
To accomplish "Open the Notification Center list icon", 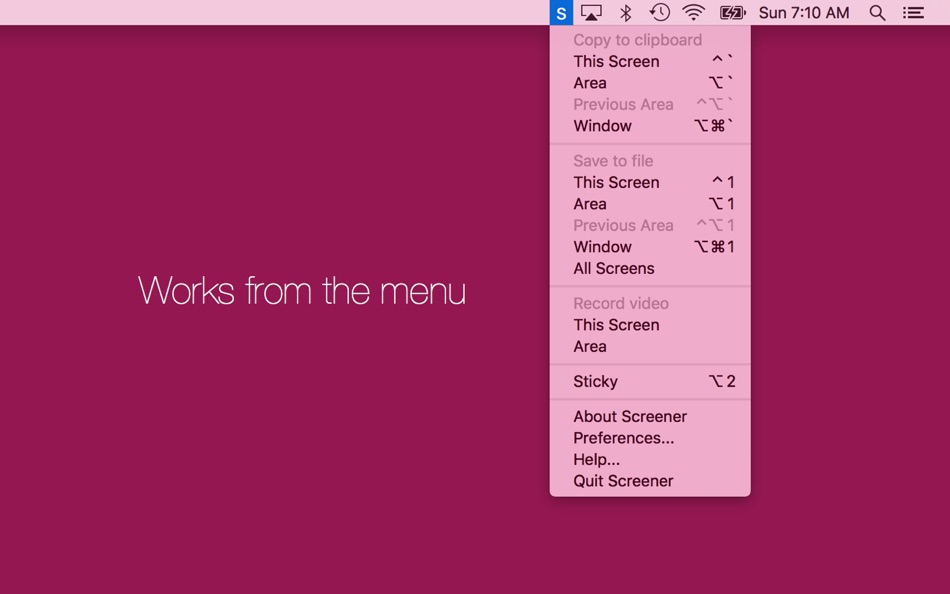I will coord(913,13).
